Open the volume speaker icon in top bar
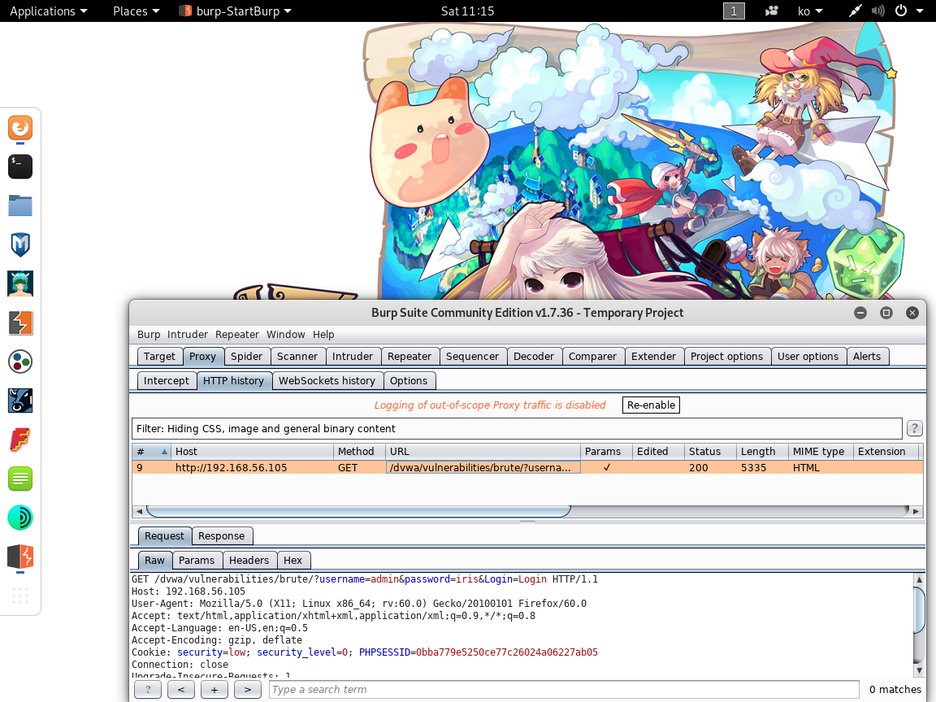This screenshot has height=702, width=936. click(878, 11)
